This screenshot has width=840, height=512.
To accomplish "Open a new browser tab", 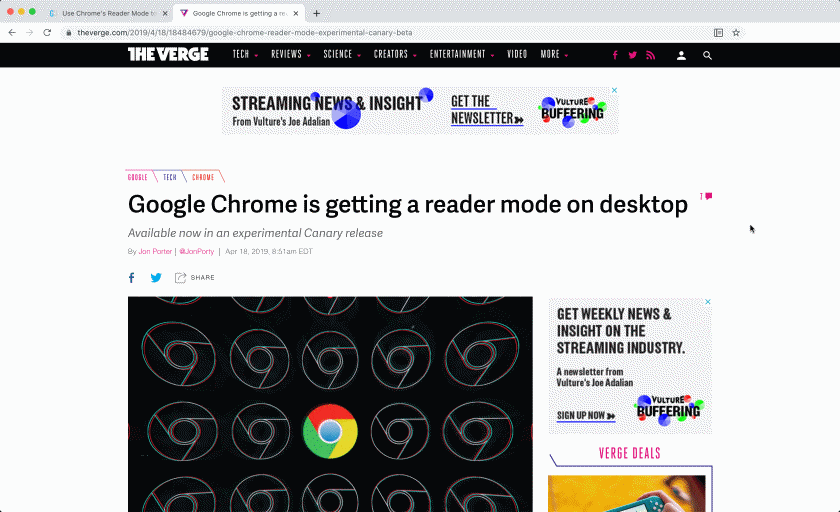I will tap(317, 13).
